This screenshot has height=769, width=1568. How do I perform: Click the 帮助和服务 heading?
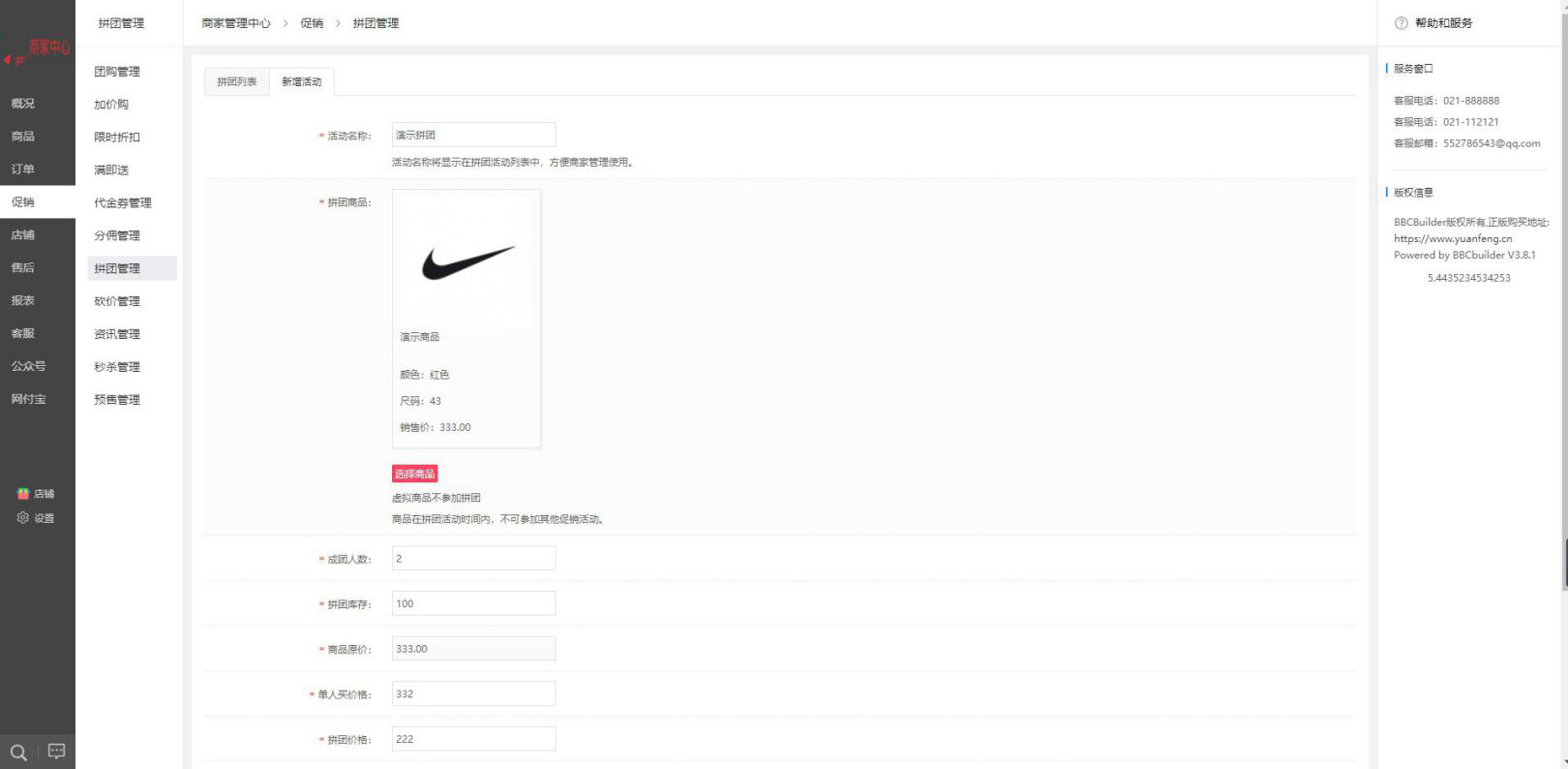click(1443, 23)
